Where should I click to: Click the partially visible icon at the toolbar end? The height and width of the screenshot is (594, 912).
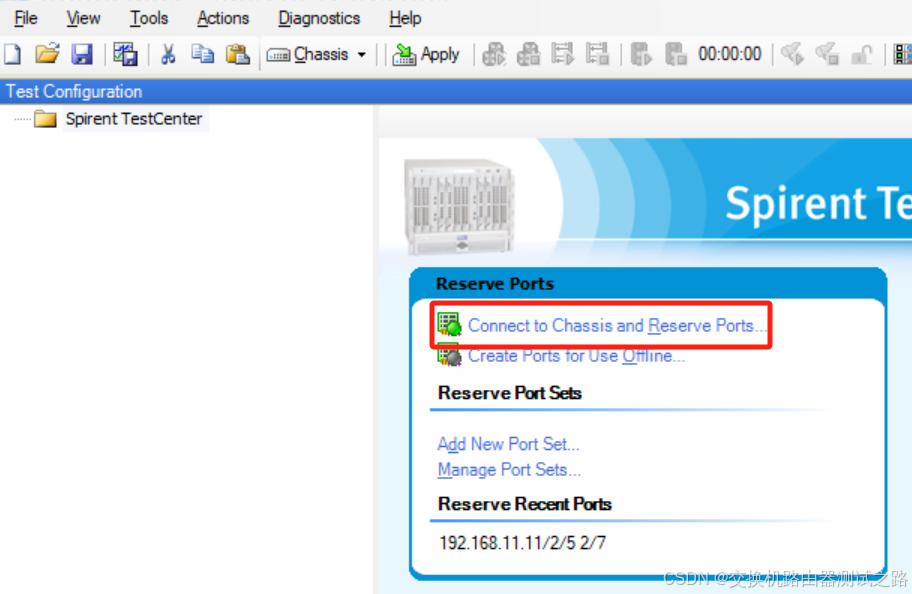pos(903,55)
